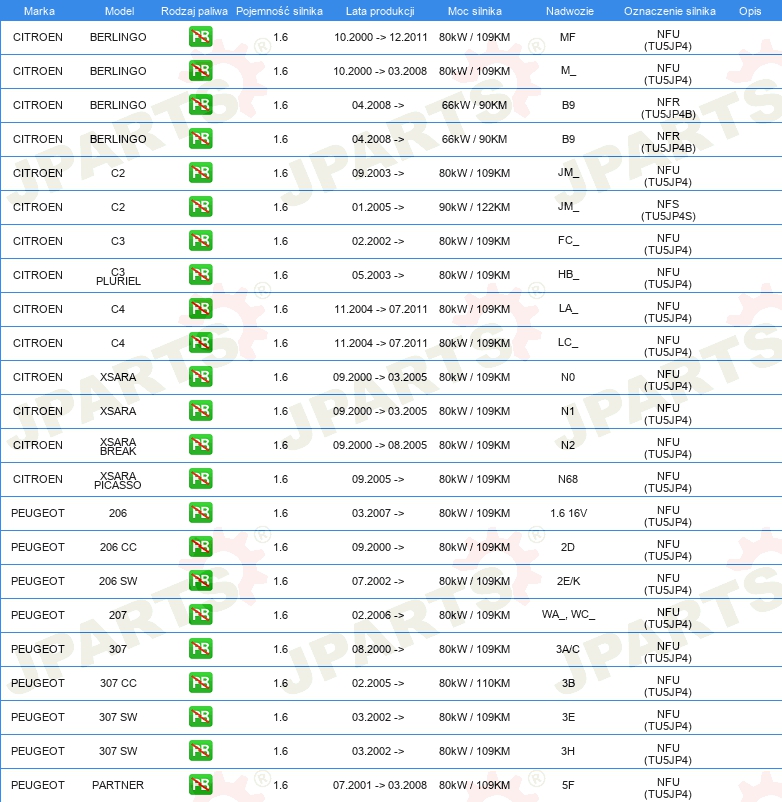Screen dimensions: 782x802
Task: Click WA_, WC_ body code cell
Action: 568,614
